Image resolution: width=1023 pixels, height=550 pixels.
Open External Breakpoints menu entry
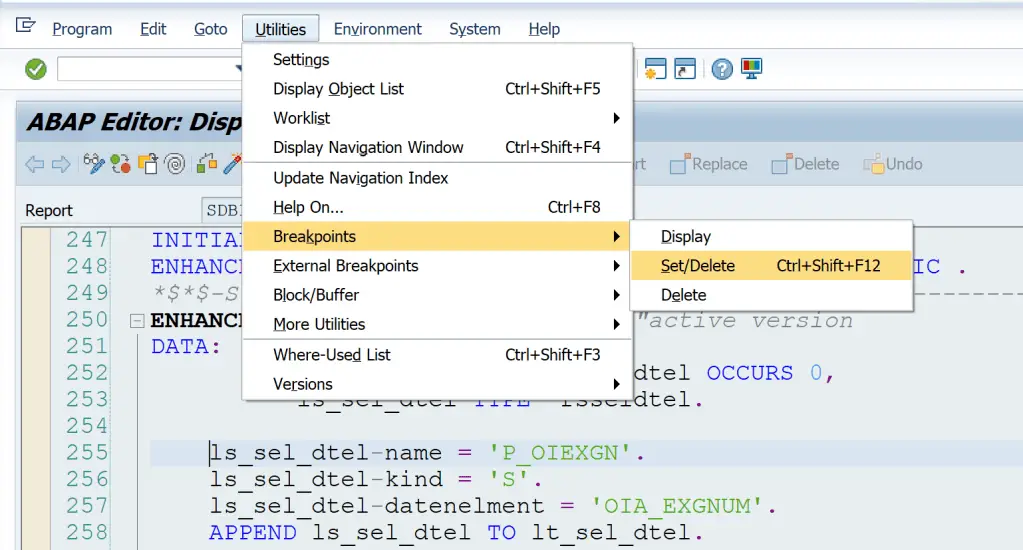[437, 266]
